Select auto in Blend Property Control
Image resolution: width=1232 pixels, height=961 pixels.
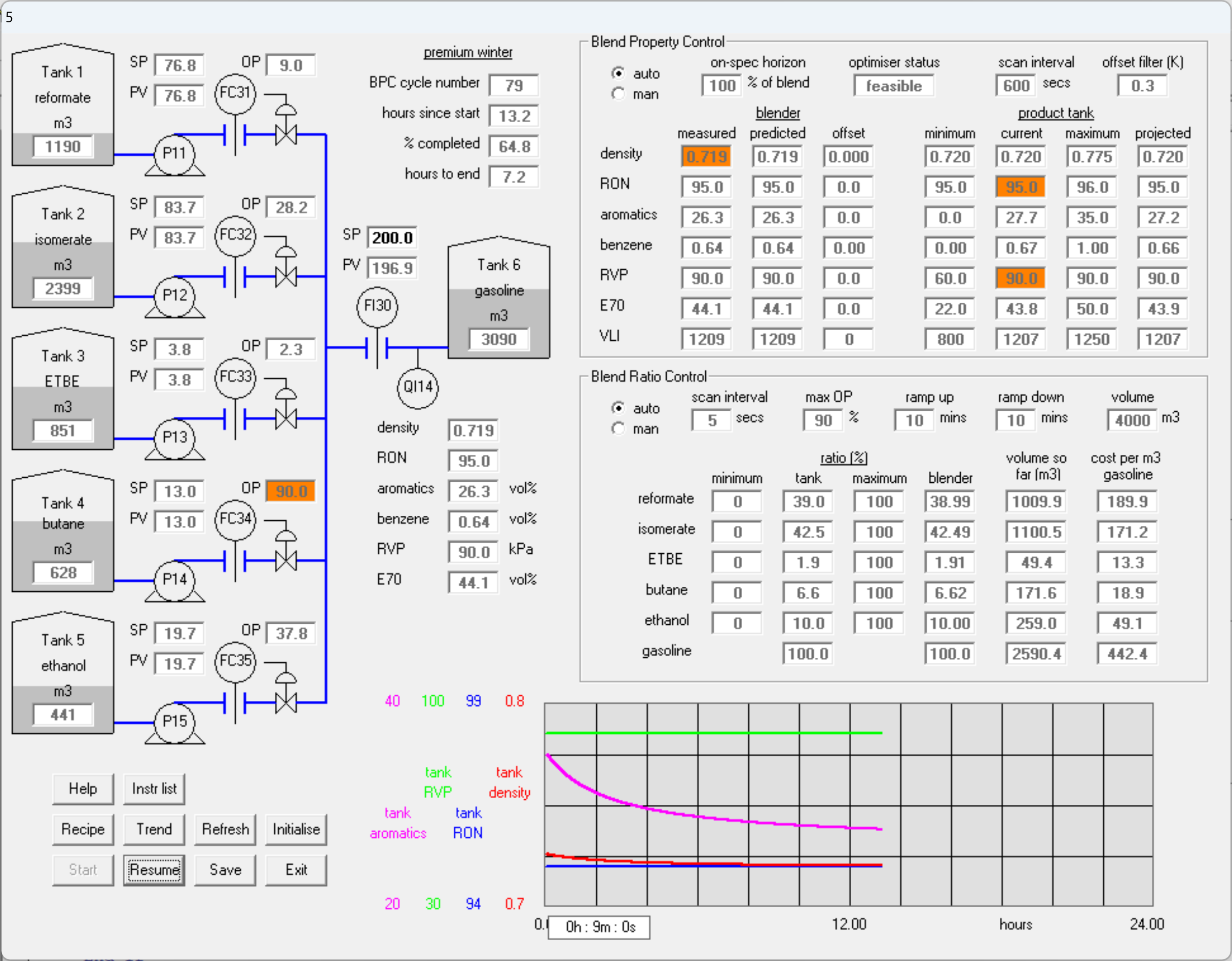(618, 74)
